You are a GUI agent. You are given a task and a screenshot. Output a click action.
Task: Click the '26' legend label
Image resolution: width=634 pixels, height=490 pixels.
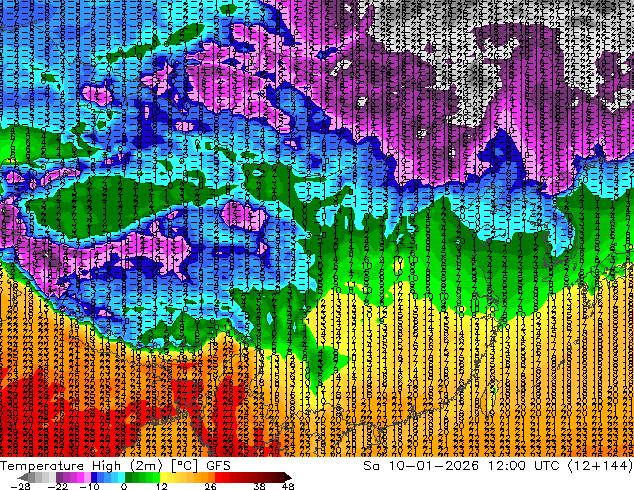point(210,486)
